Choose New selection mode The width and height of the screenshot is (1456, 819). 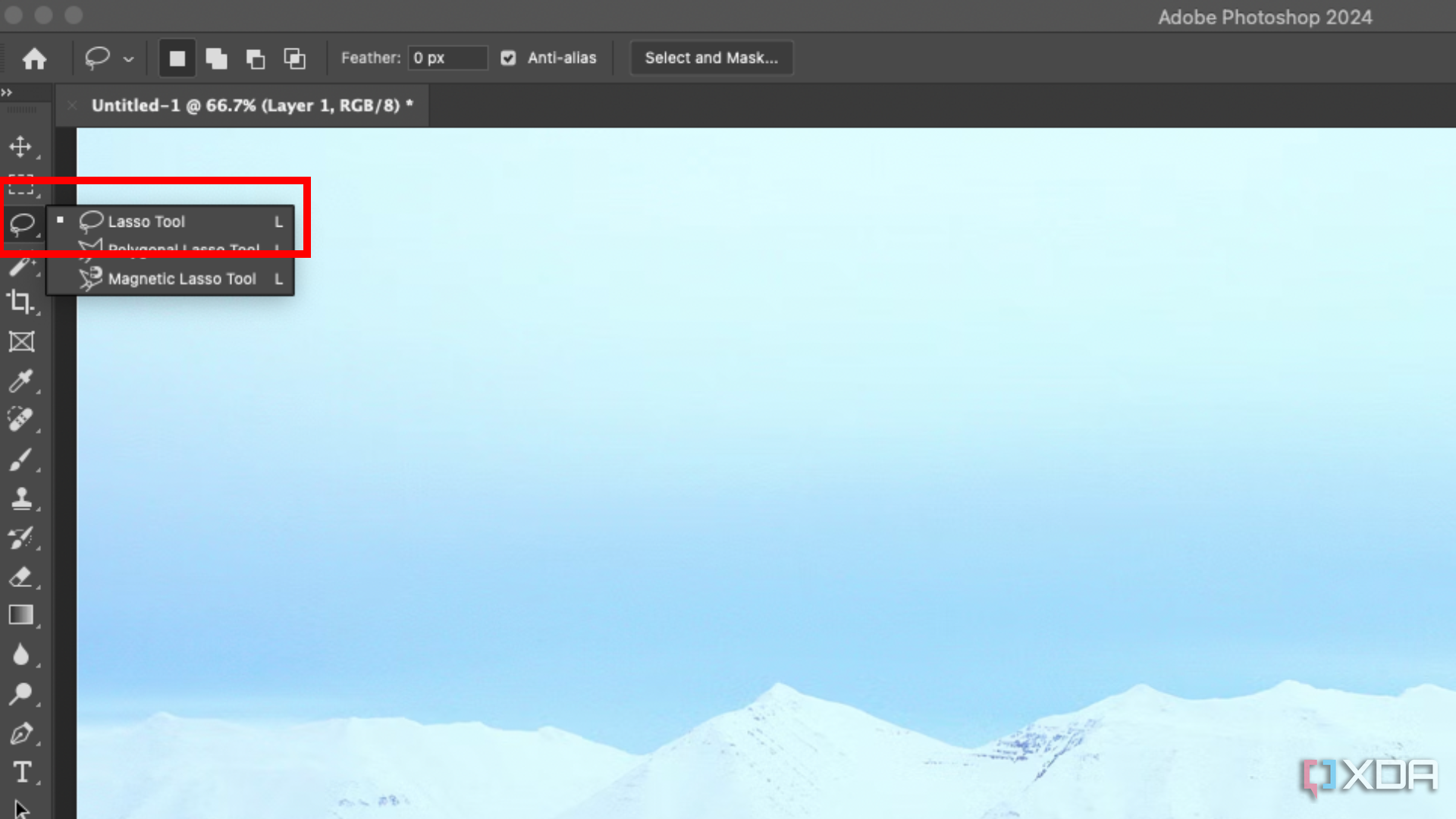pos(177,58)
